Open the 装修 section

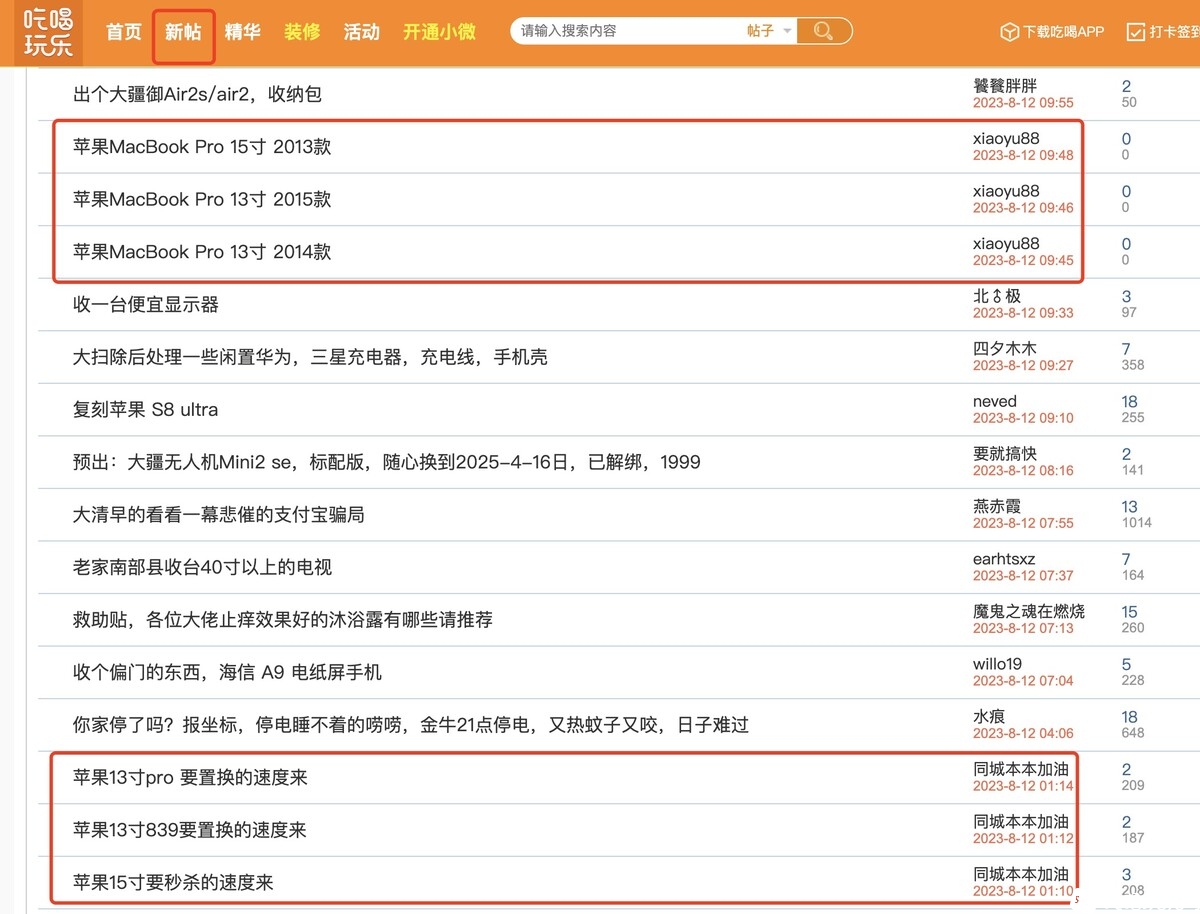(x=302, y=31)
